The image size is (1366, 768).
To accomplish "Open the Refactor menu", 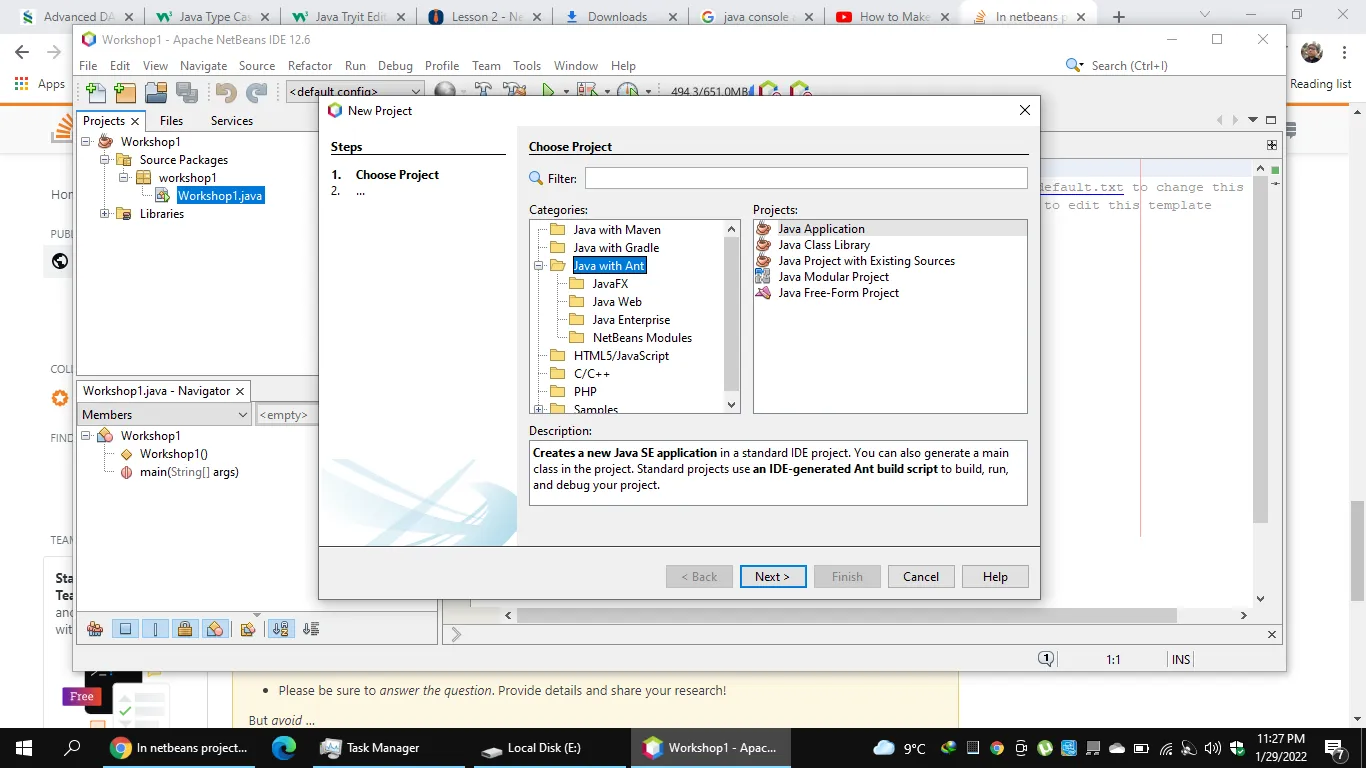I will [310, 66].
